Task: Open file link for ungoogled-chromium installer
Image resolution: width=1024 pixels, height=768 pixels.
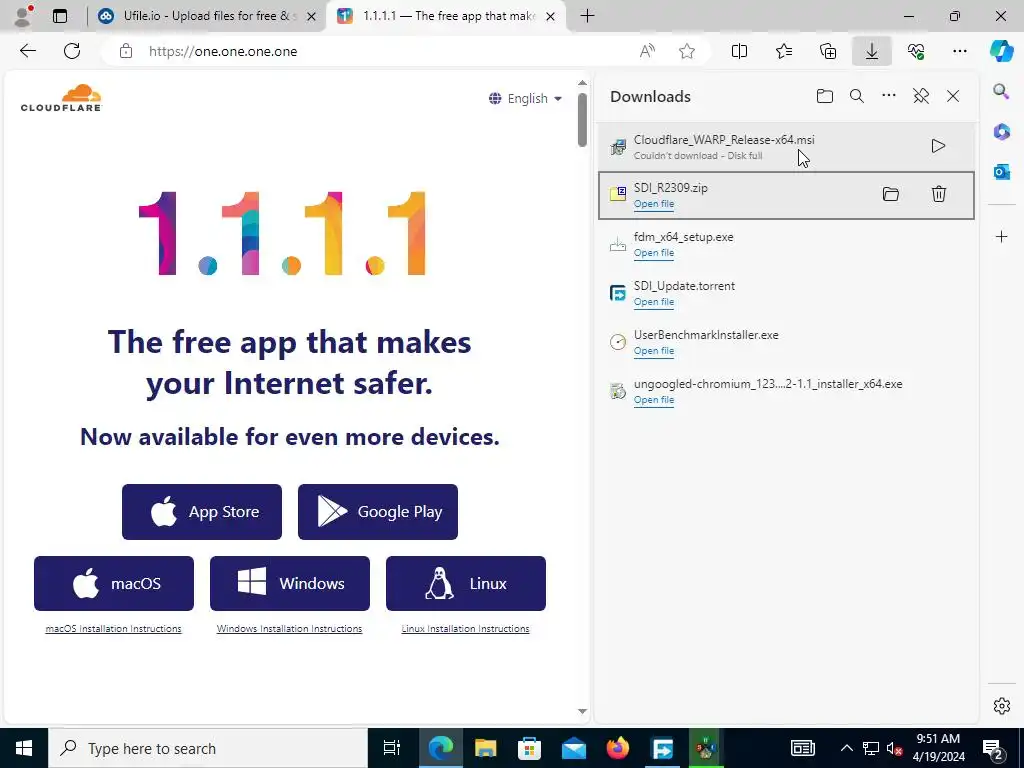Action: coord(654,400)
